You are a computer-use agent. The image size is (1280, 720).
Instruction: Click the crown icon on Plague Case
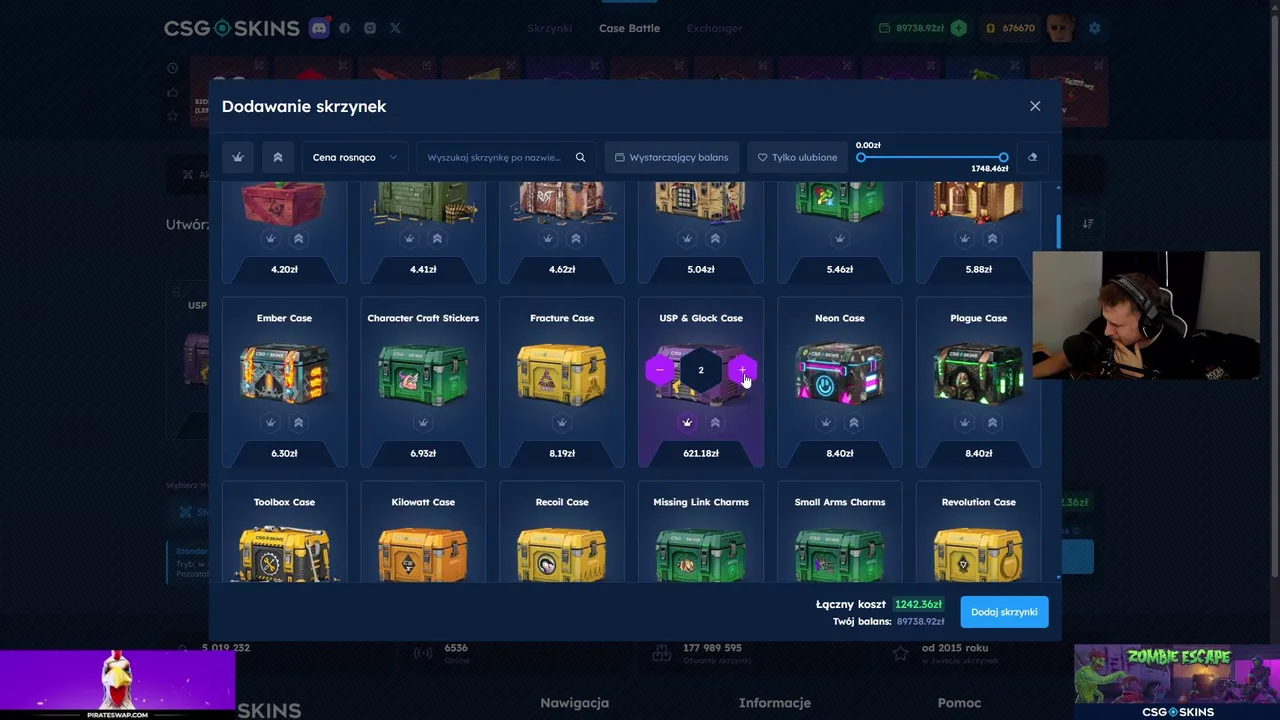(x=965, y=422)
